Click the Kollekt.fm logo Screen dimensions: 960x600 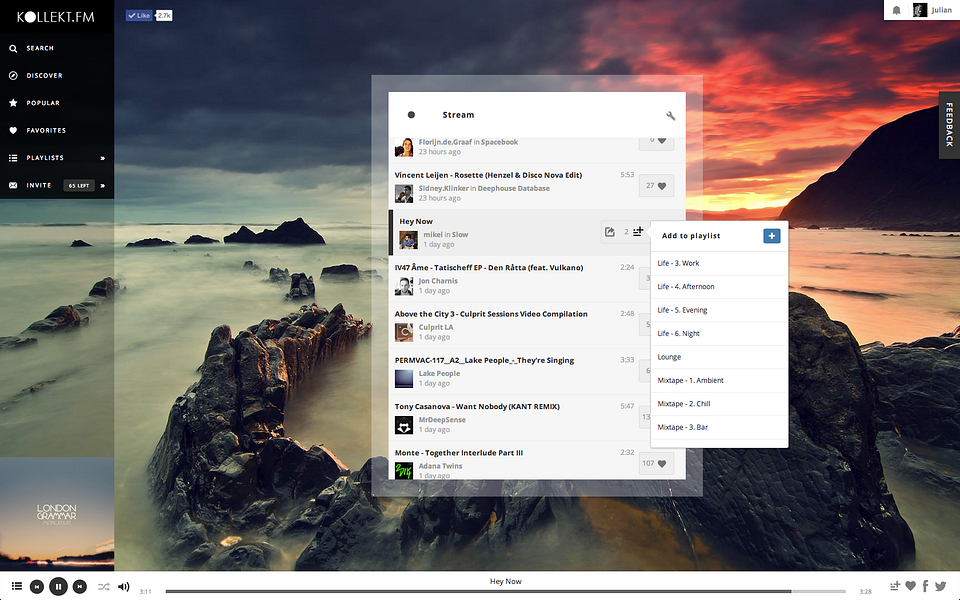(56, 17)
